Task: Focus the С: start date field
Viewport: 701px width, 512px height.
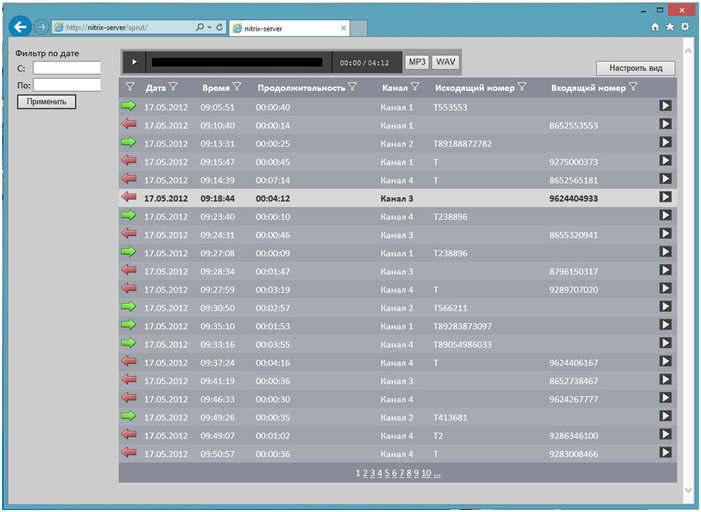Action: coord(67,68)
